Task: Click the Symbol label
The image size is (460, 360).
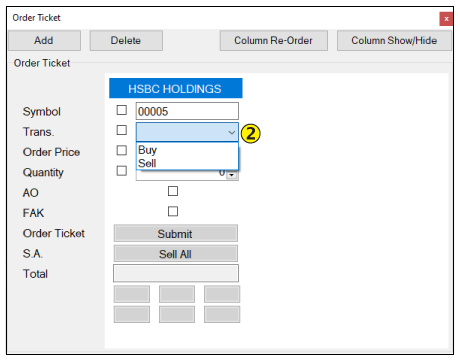Action: coord(42,112)
